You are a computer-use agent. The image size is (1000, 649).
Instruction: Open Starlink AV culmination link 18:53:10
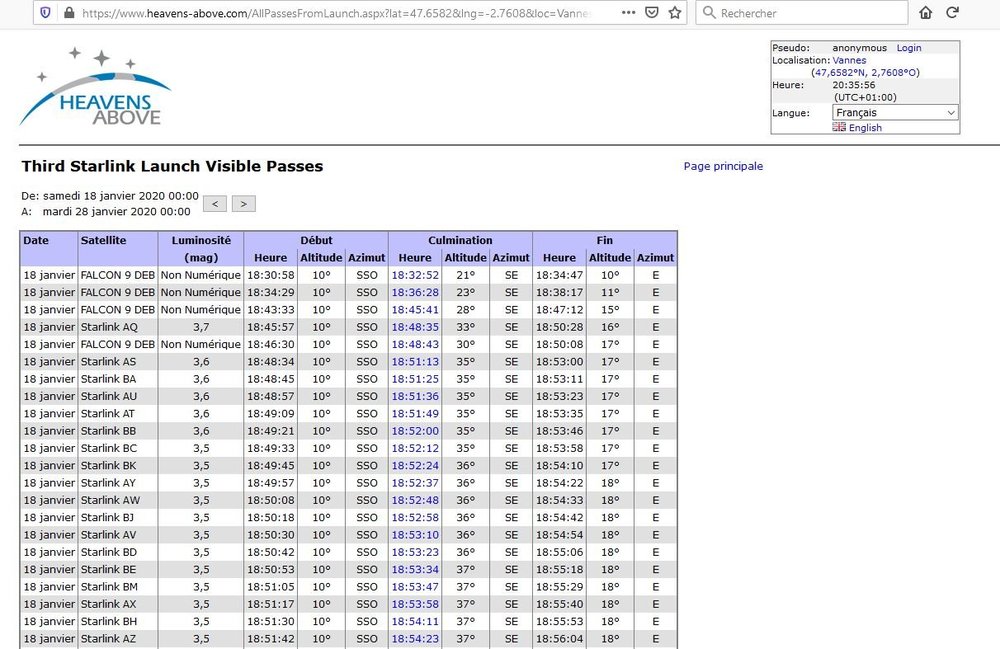[415, 534]
